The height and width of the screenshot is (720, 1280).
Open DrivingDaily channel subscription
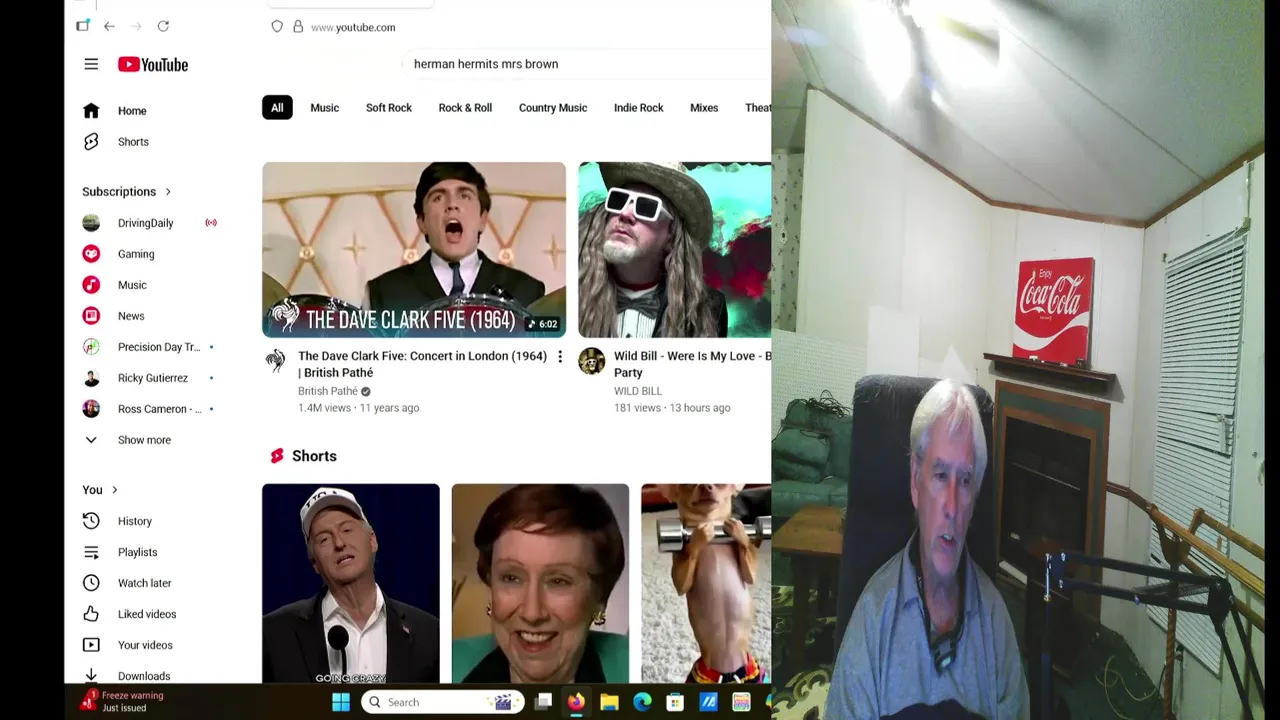click(146, 223)
